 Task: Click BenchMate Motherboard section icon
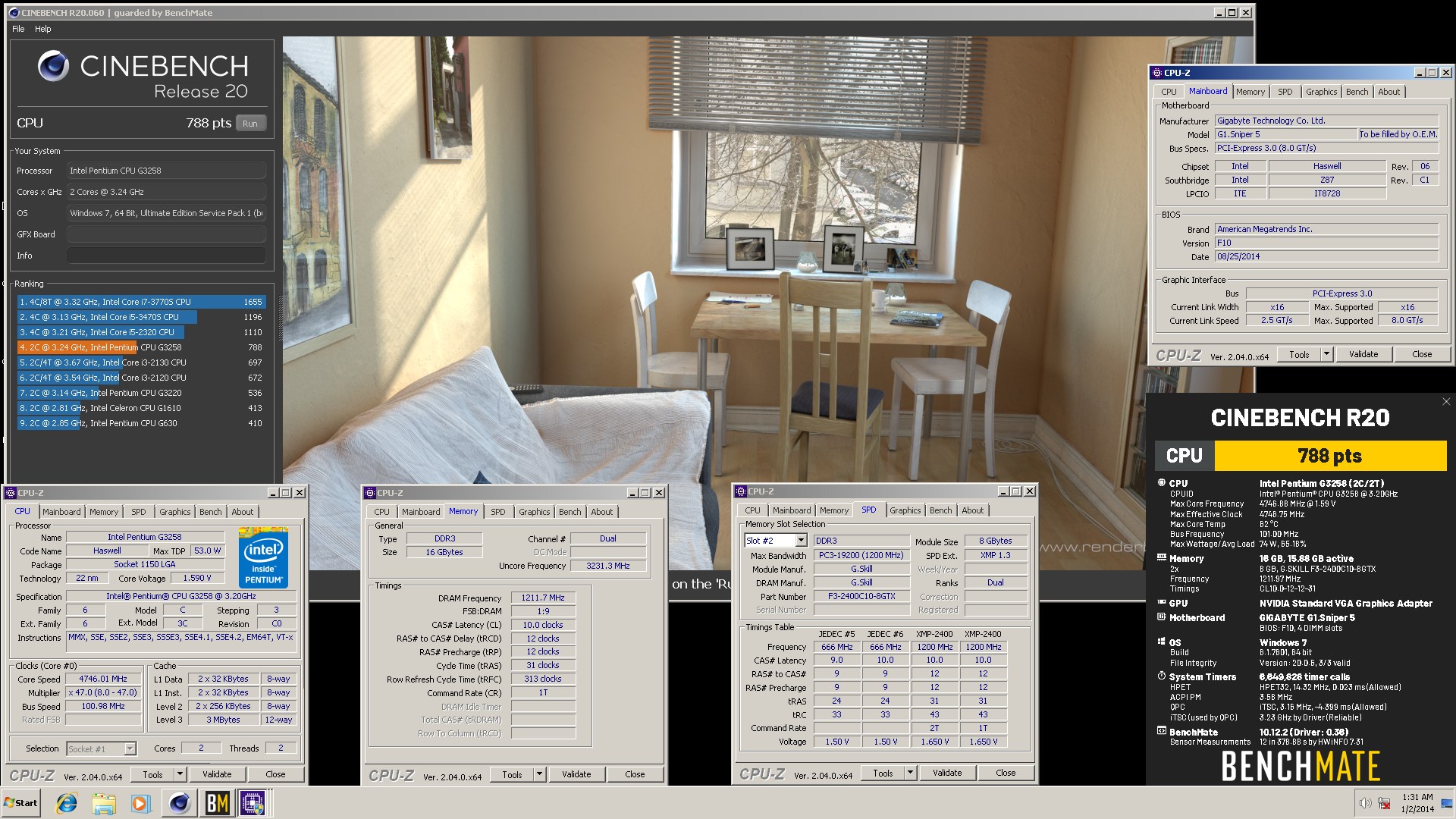(1162, 617)
